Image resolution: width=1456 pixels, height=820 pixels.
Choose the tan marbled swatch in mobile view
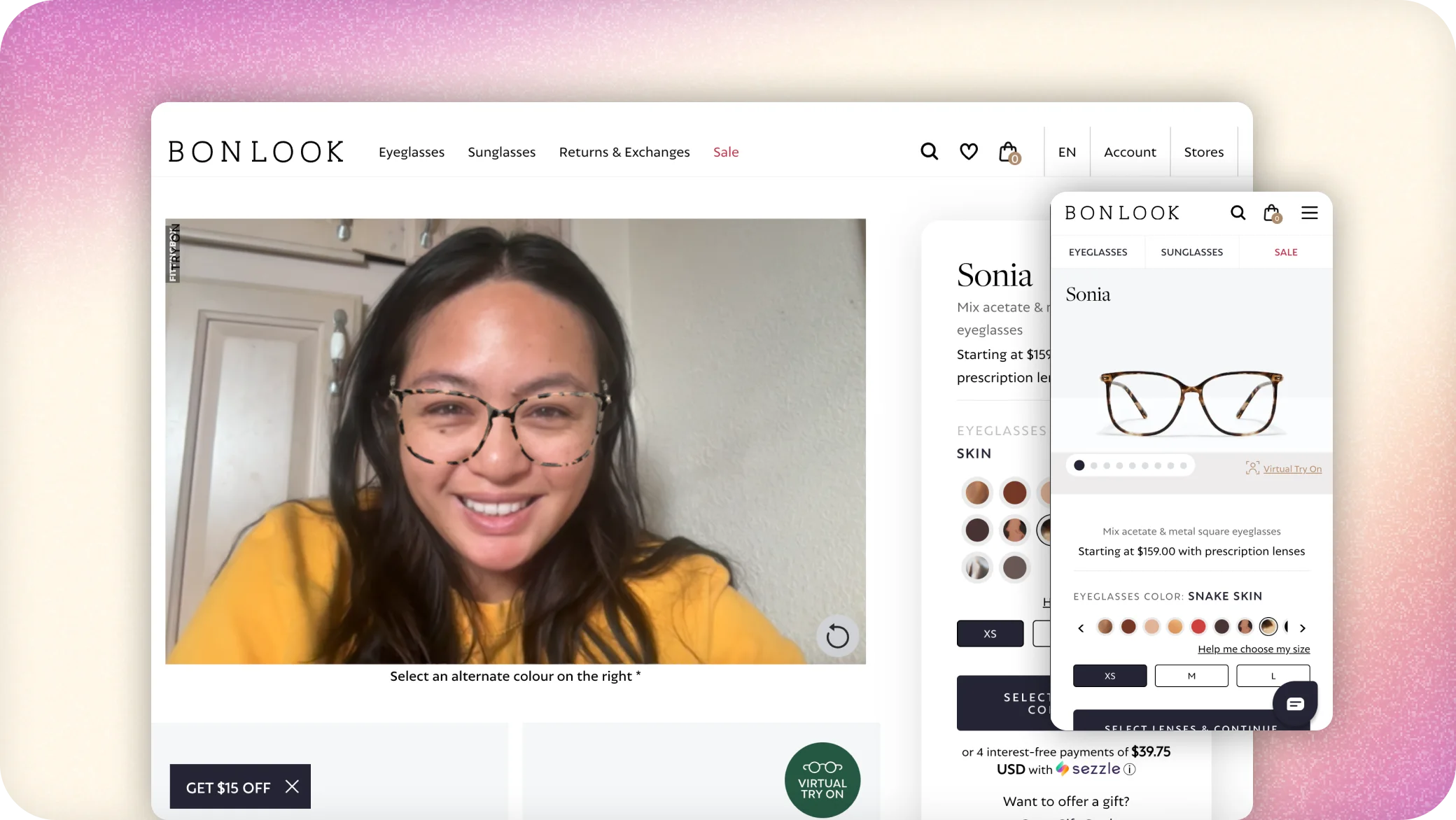pos(1105,627)
